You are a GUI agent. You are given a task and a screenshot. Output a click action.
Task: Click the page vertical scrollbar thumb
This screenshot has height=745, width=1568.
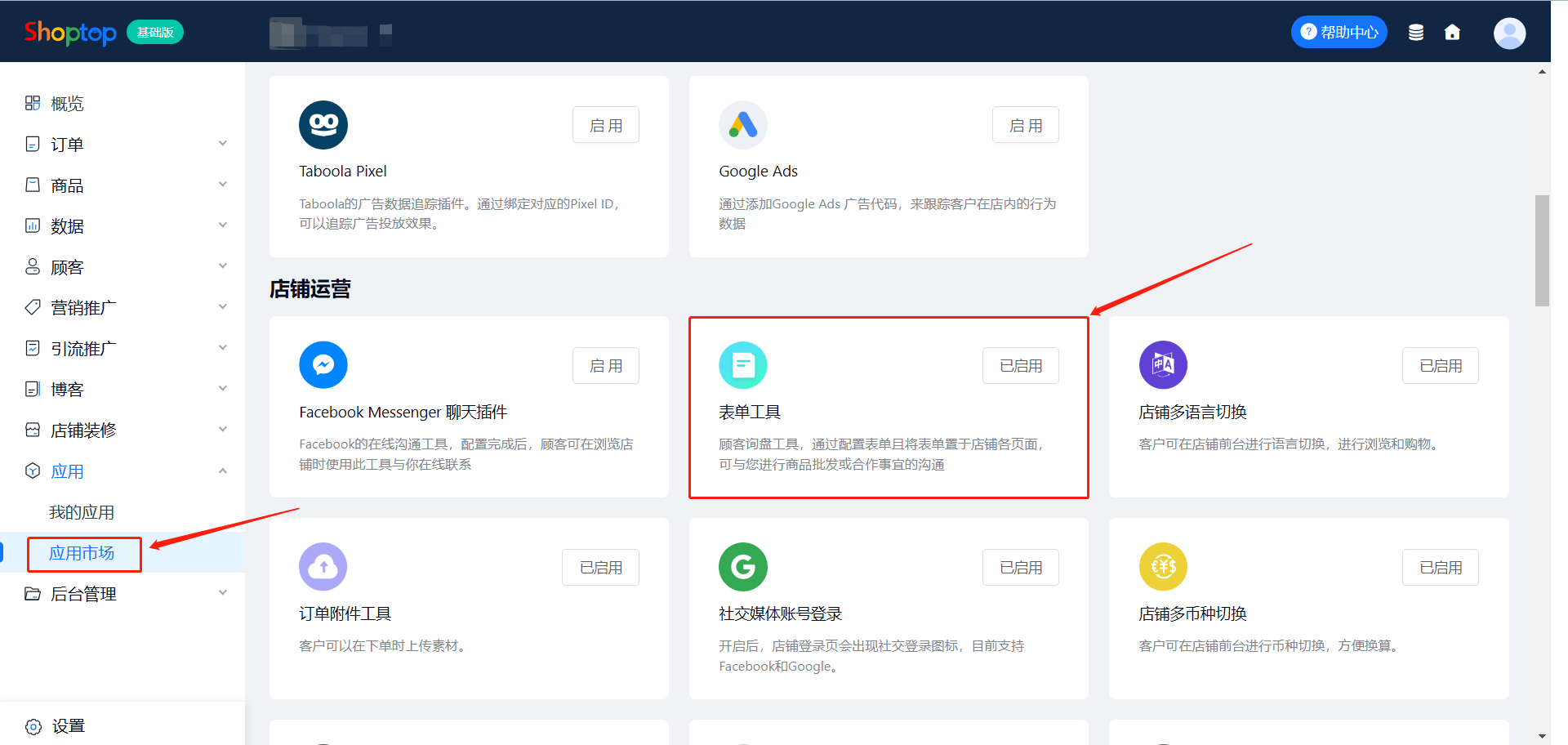pyautogui.click(x=1542, y=250)
